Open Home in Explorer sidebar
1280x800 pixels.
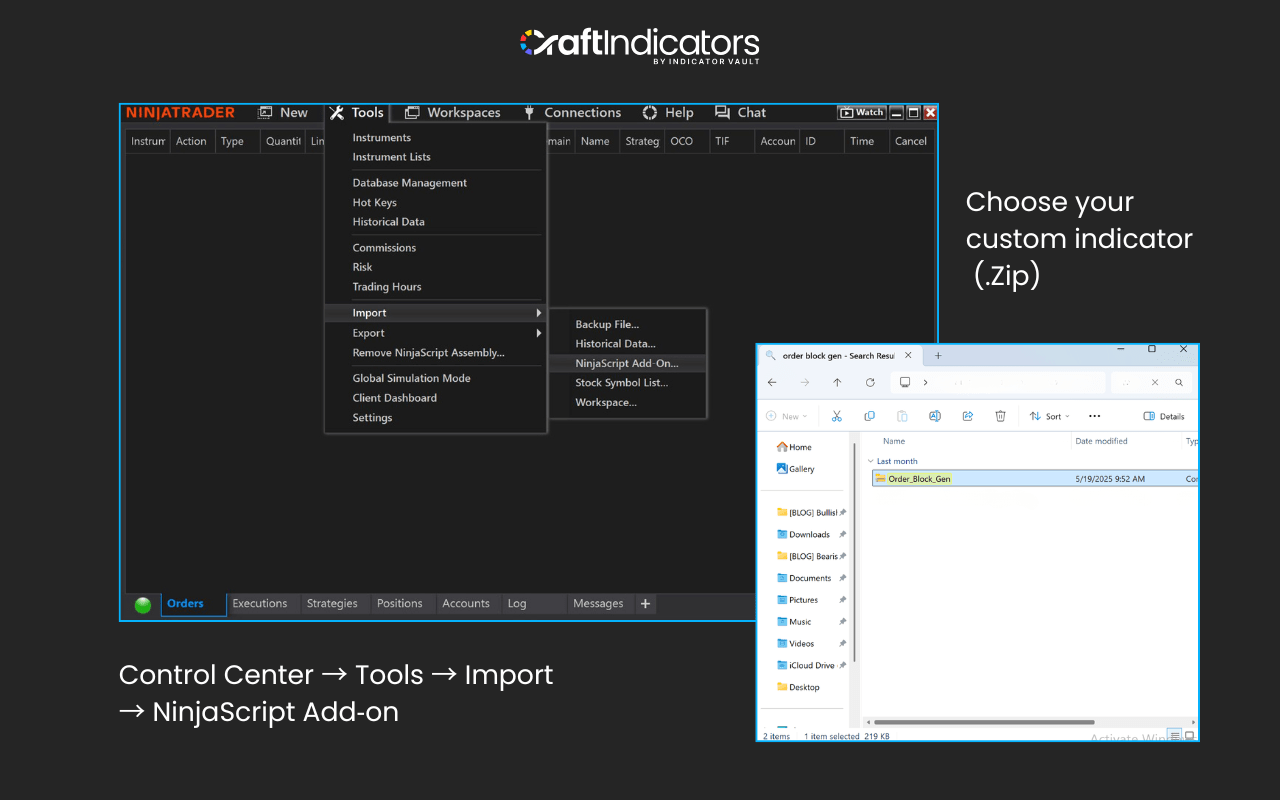click(x=794, y=447)
